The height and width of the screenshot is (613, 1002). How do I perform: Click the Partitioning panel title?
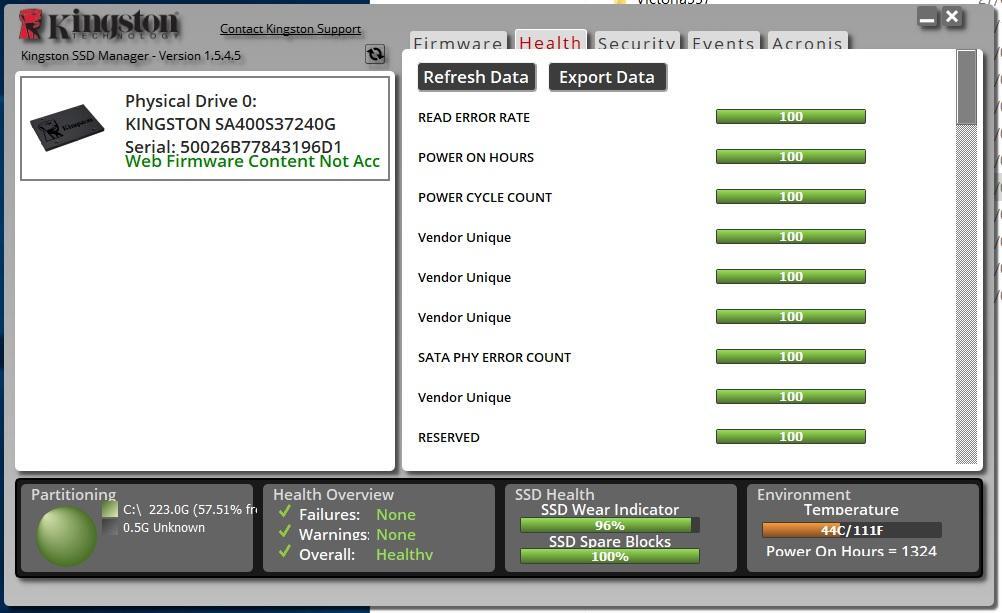pos(73,494)
